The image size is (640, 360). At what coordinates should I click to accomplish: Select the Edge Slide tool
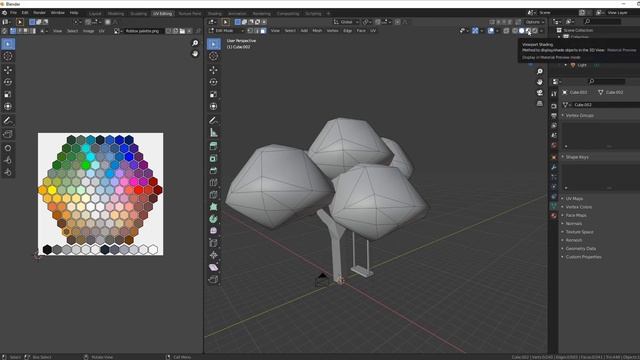tap(213, 243)
